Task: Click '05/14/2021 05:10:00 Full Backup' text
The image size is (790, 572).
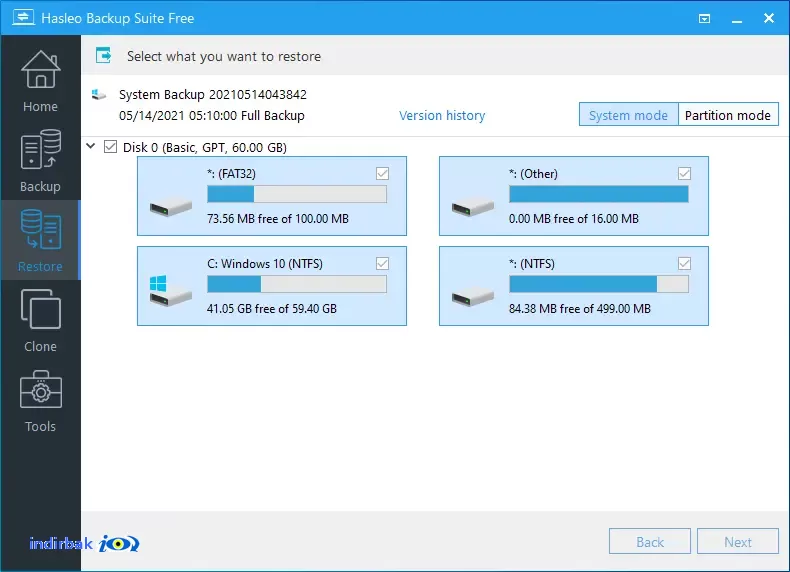Action: tap(212, 115)
